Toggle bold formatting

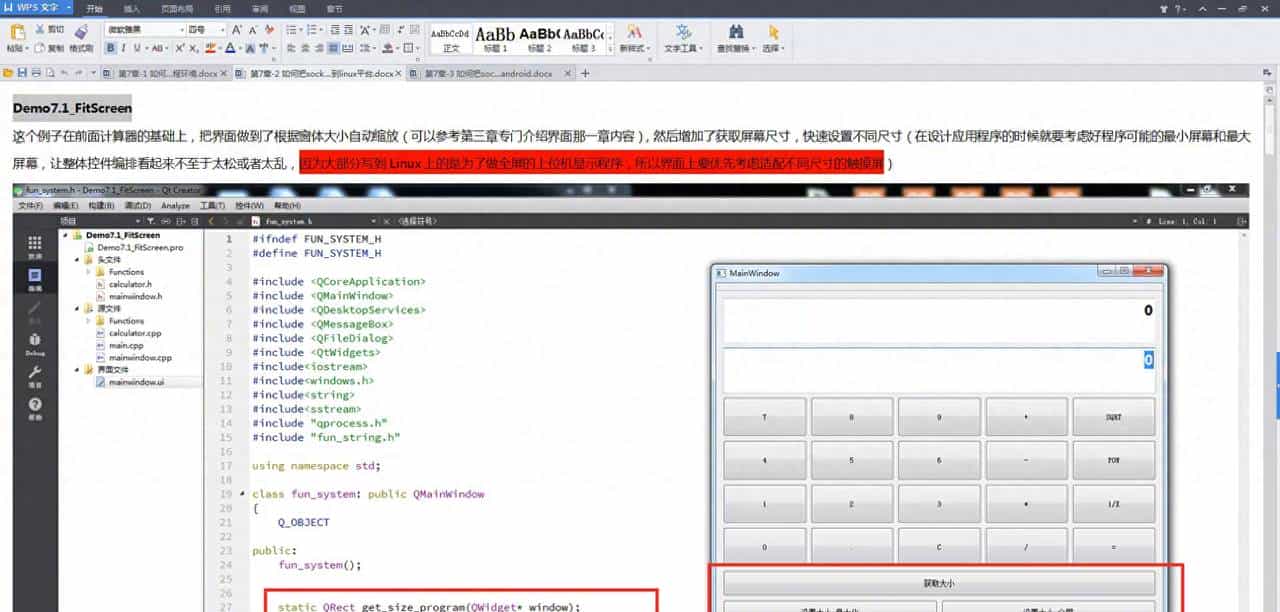click(110, 47)
